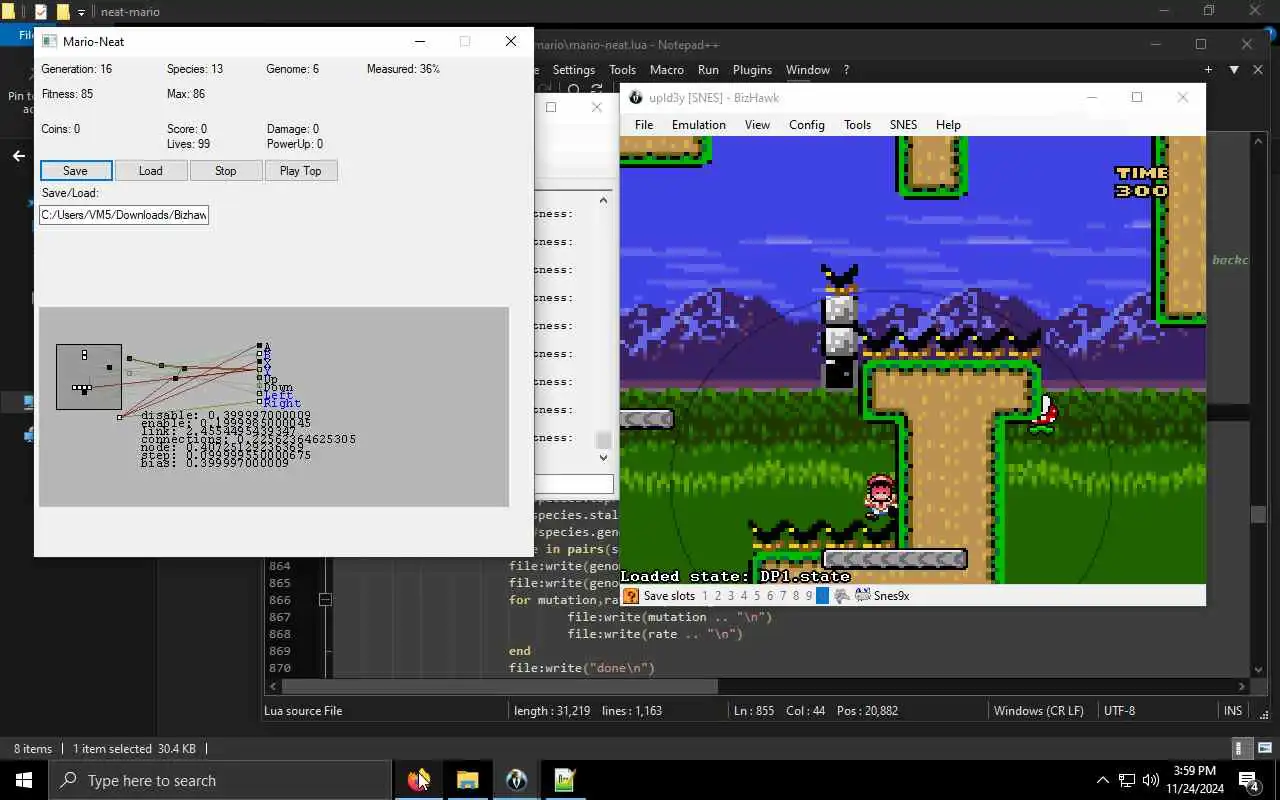Open Notepad++ Settings menu
1280x800 pixels.
[x=573, y=70]
